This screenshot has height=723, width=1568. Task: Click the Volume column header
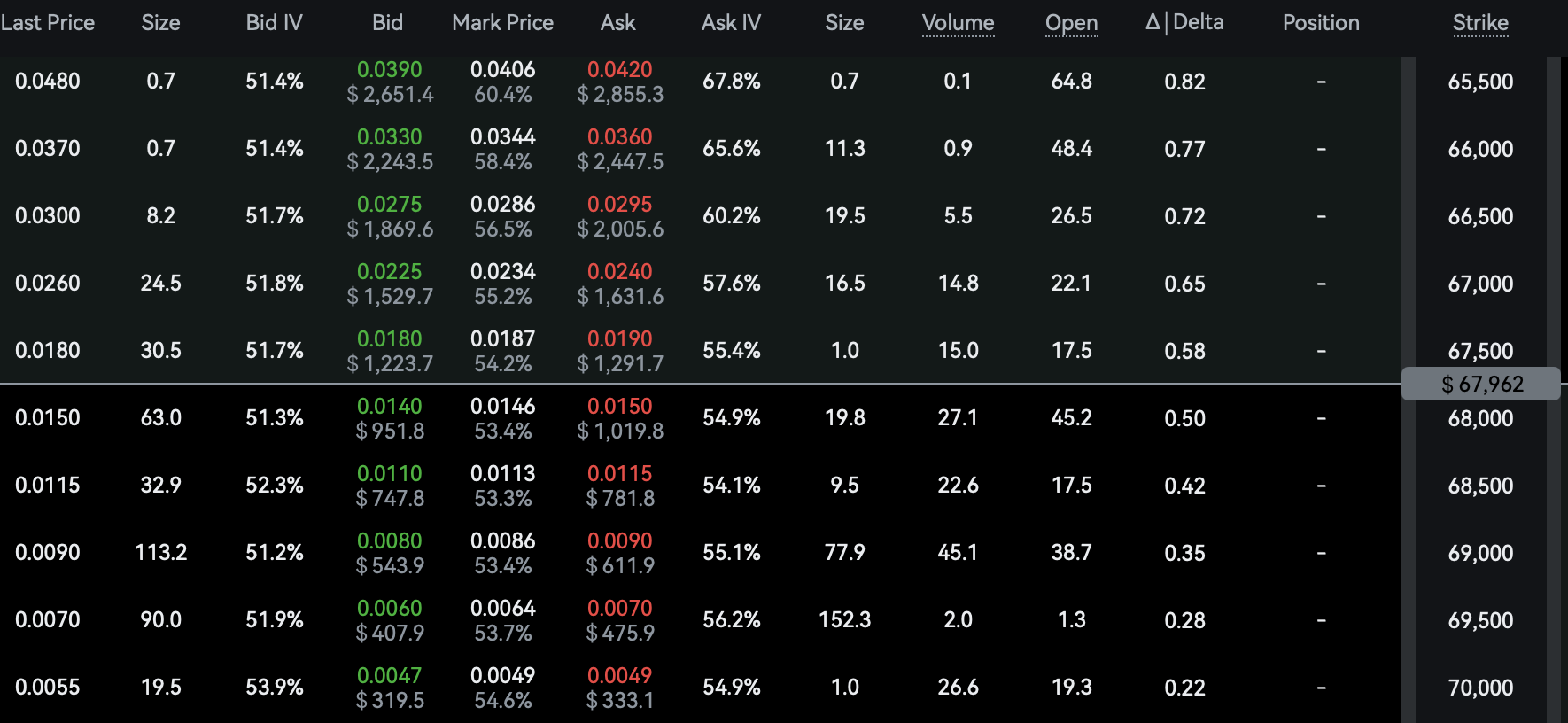958,23
